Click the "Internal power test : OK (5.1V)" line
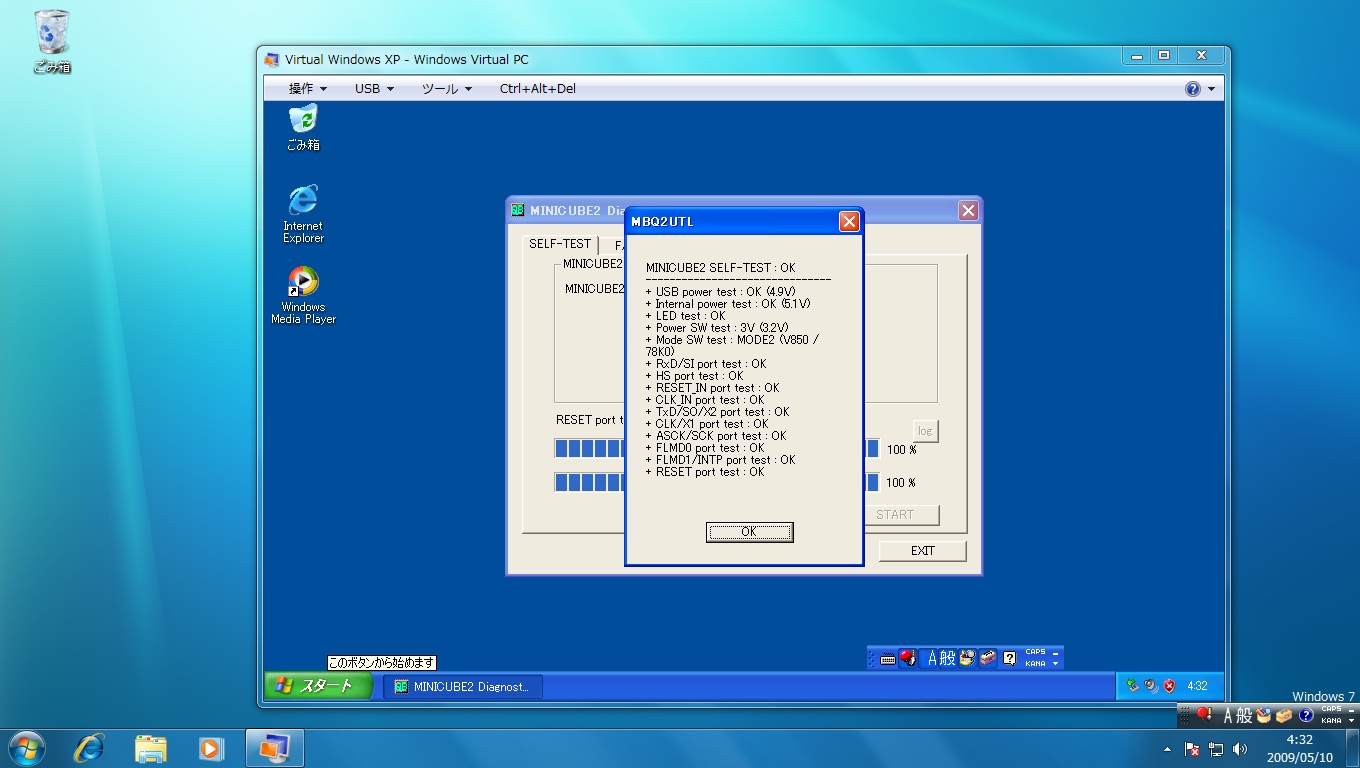The image size is (1360, 768). tap(728, 304)
